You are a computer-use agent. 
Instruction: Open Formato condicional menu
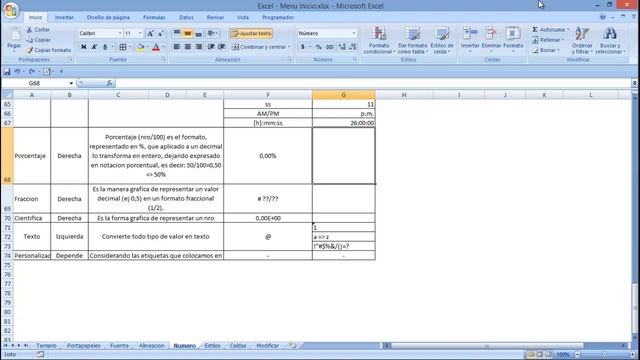coord(379,40)
